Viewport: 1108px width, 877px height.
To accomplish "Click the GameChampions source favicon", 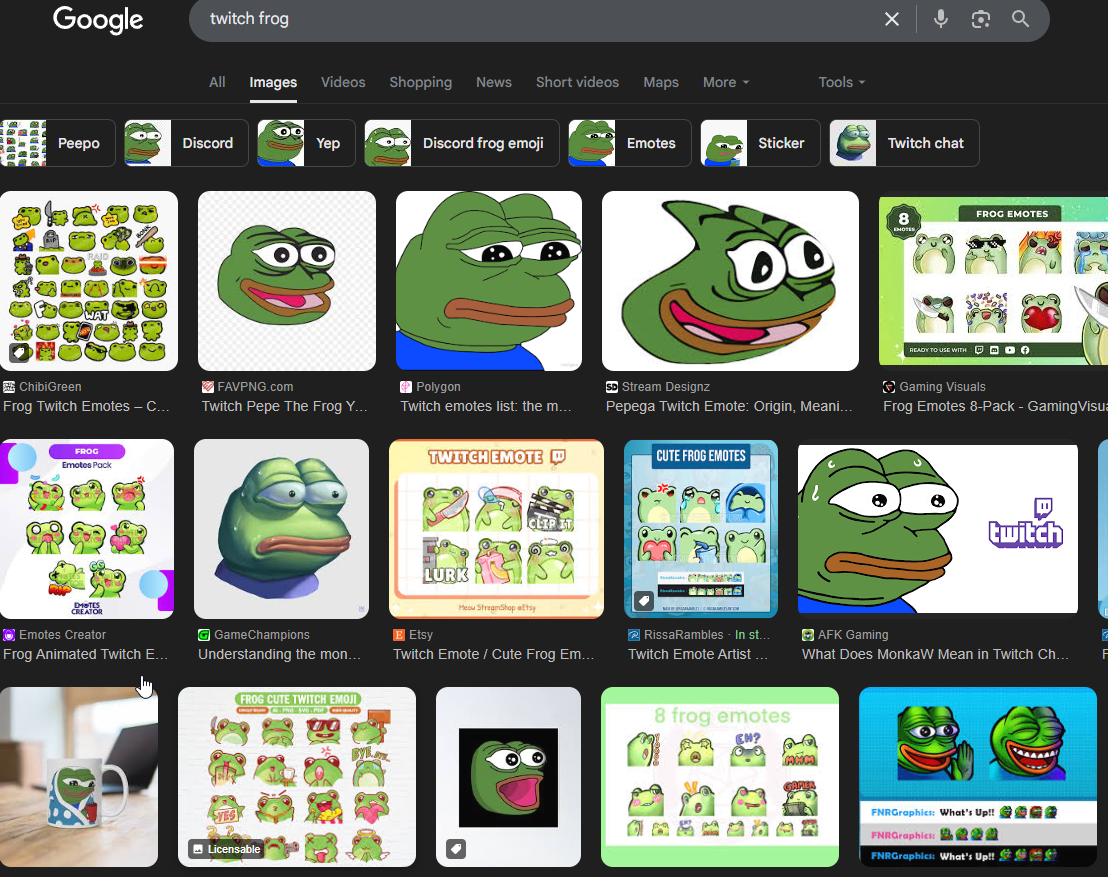I will click(x=204, y=635).
